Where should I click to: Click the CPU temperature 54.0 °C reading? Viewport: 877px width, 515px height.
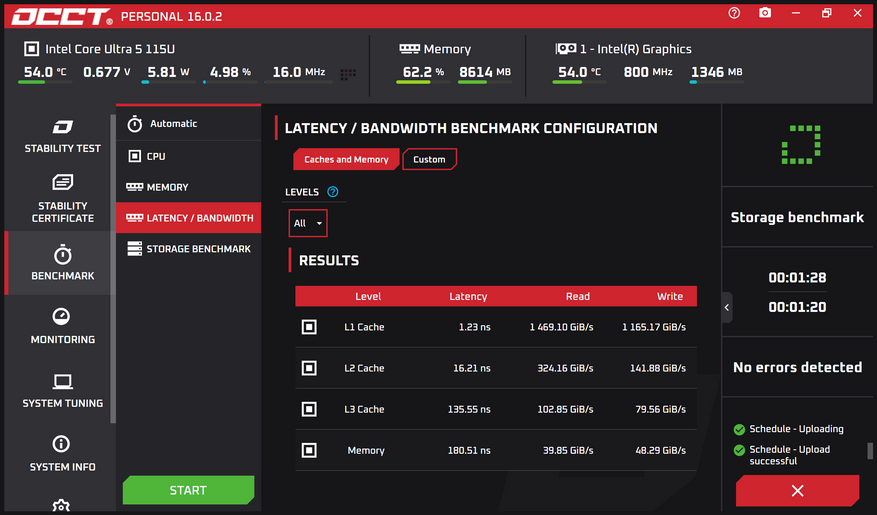click(x=45, y=72)
